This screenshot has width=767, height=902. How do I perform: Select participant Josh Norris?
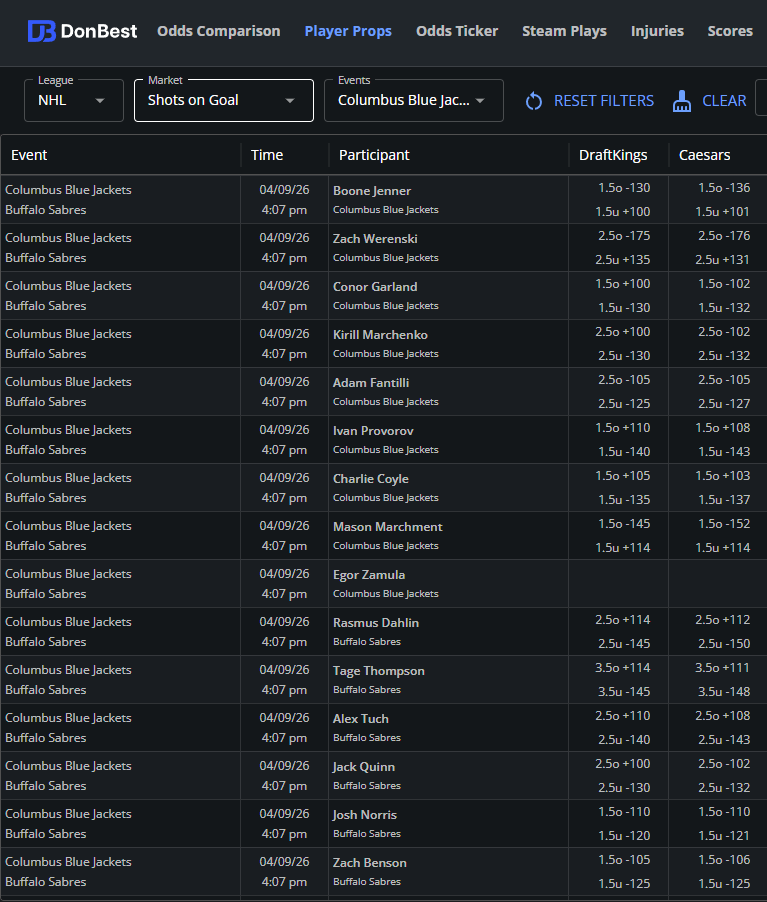(x=365, y=815)
